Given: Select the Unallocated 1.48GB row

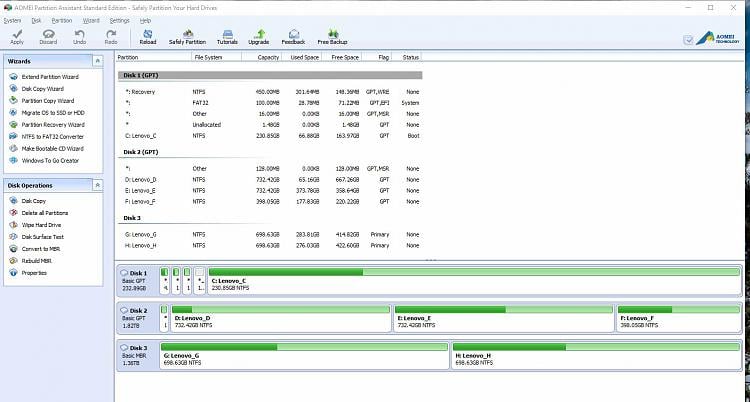Looking at the screenshot, I should click(x=270, y=125).
